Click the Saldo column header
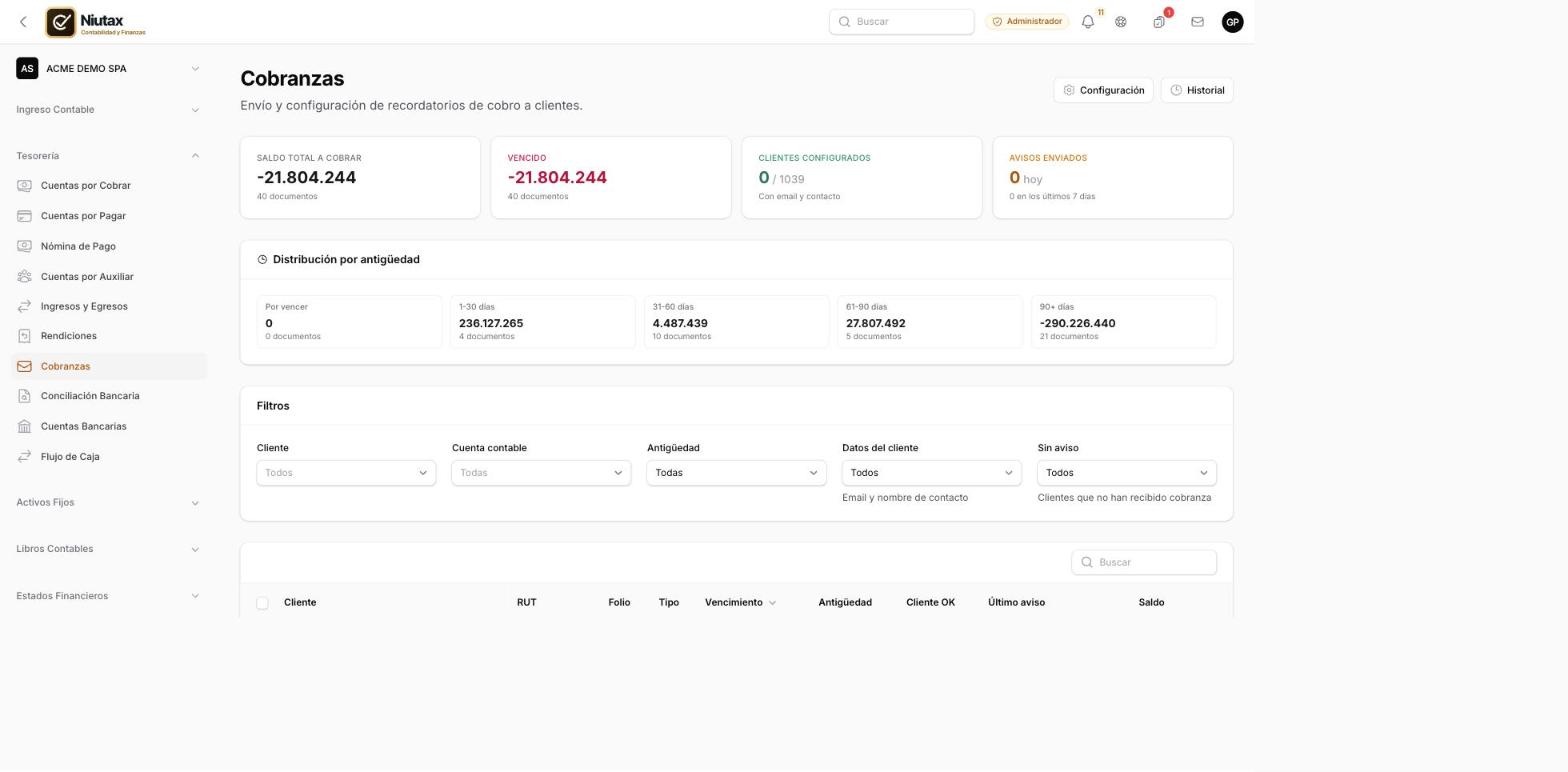 (x=1151, y=603)
